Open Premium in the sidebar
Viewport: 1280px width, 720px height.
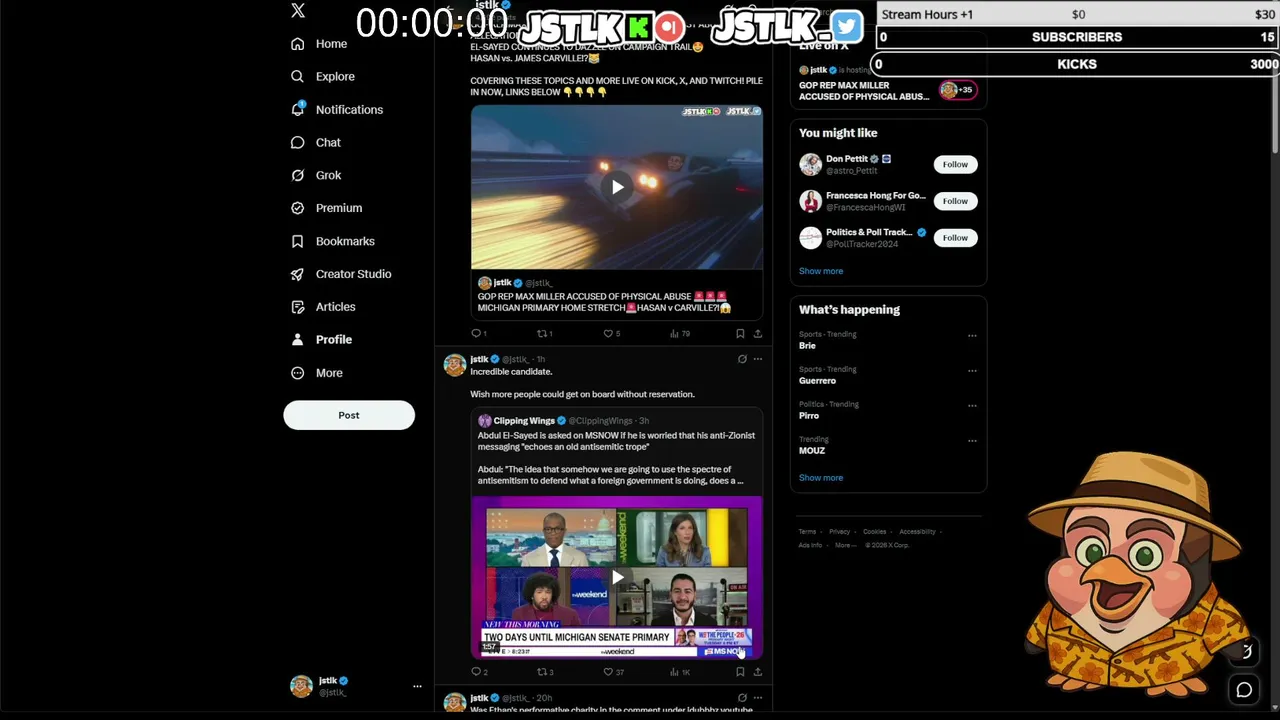click(326, 208)
